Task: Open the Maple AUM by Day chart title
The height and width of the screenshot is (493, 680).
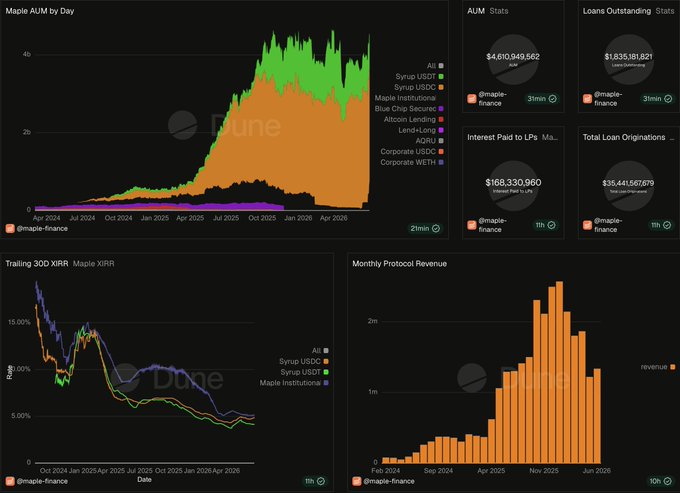Action: tap(40, 11)
